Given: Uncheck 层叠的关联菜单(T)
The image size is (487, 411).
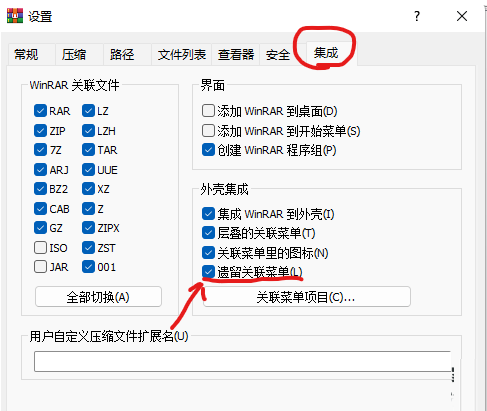Looking at the screenshot, I should (x=208, y=233).
